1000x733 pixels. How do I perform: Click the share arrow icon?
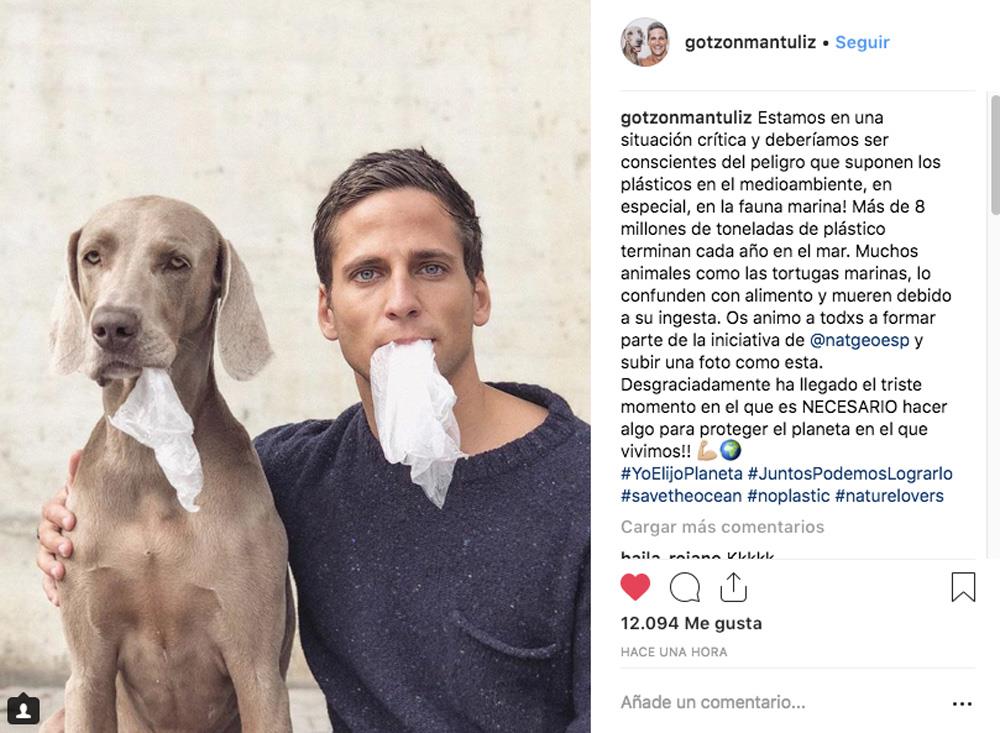(x=733, y=587)
